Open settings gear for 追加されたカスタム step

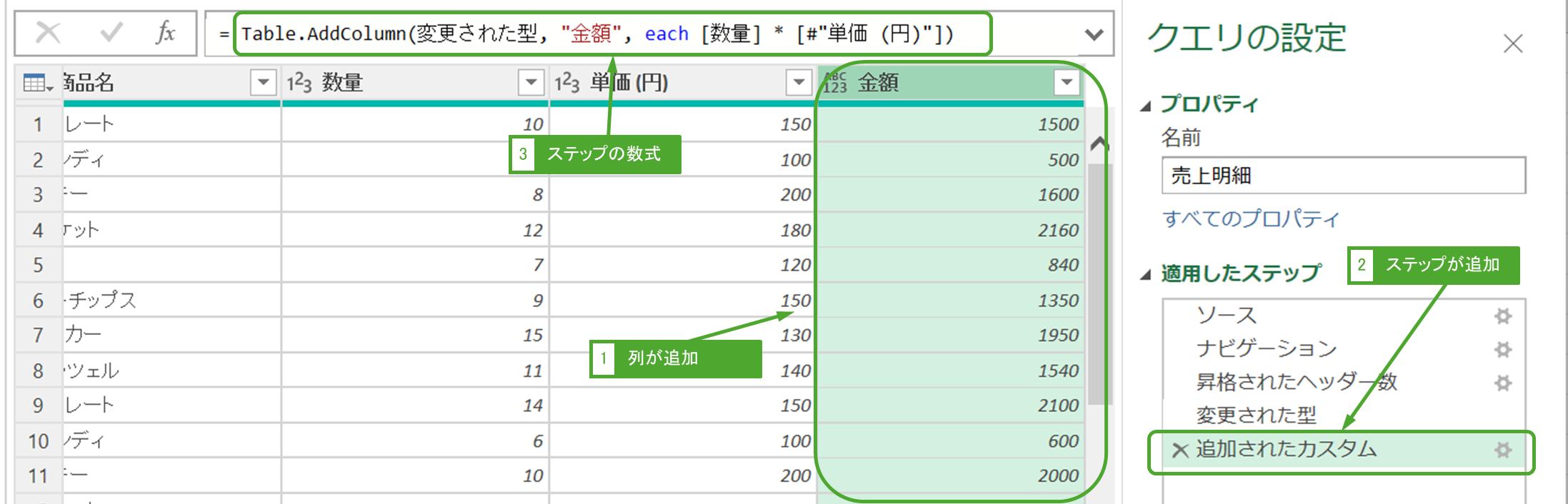(1503, 450)
